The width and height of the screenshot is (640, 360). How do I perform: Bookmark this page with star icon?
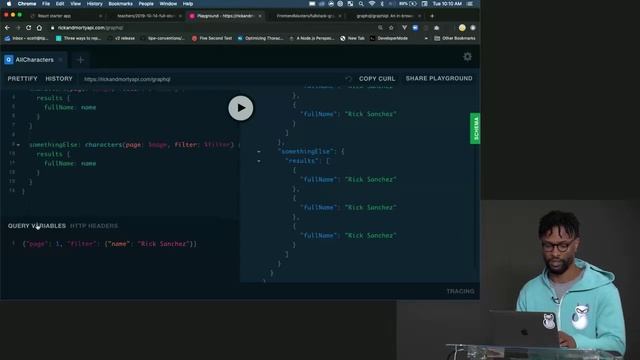click(x=391, y=28)
